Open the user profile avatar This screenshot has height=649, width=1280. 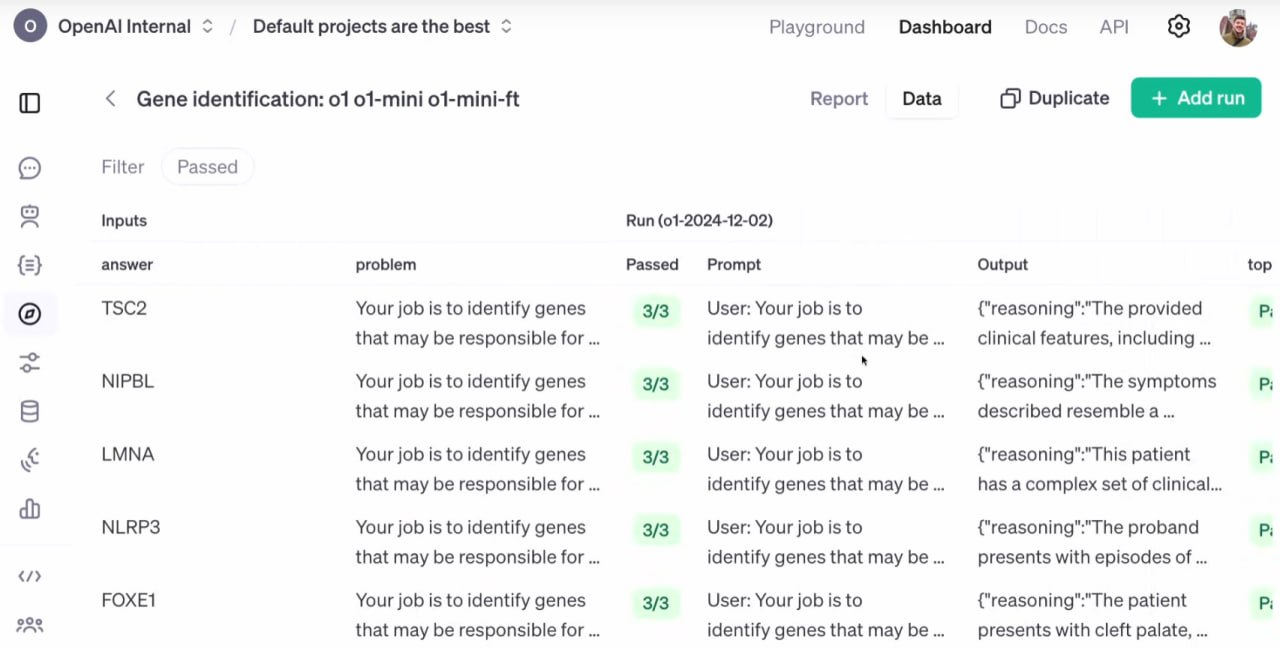coord(1238,27)
